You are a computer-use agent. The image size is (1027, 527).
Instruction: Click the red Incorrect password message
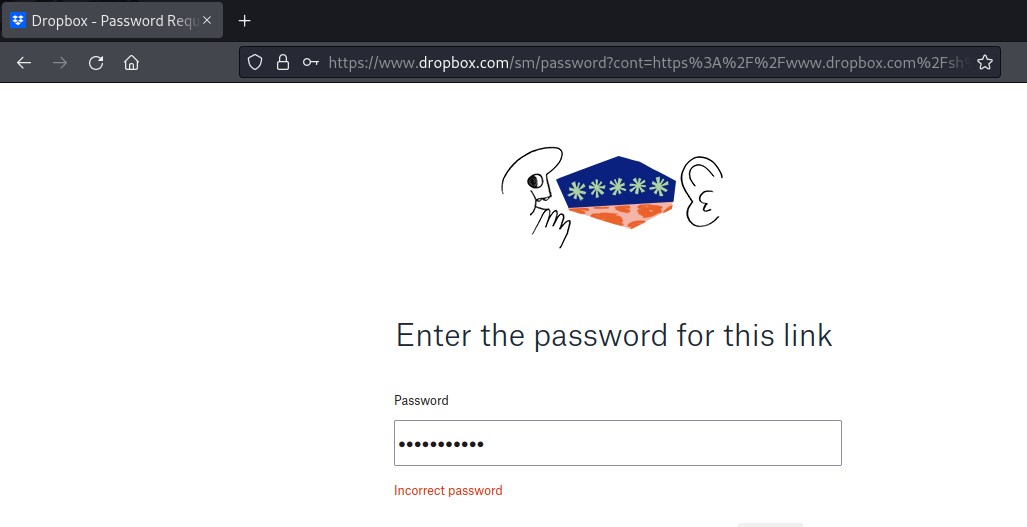[x=448, y=490]
